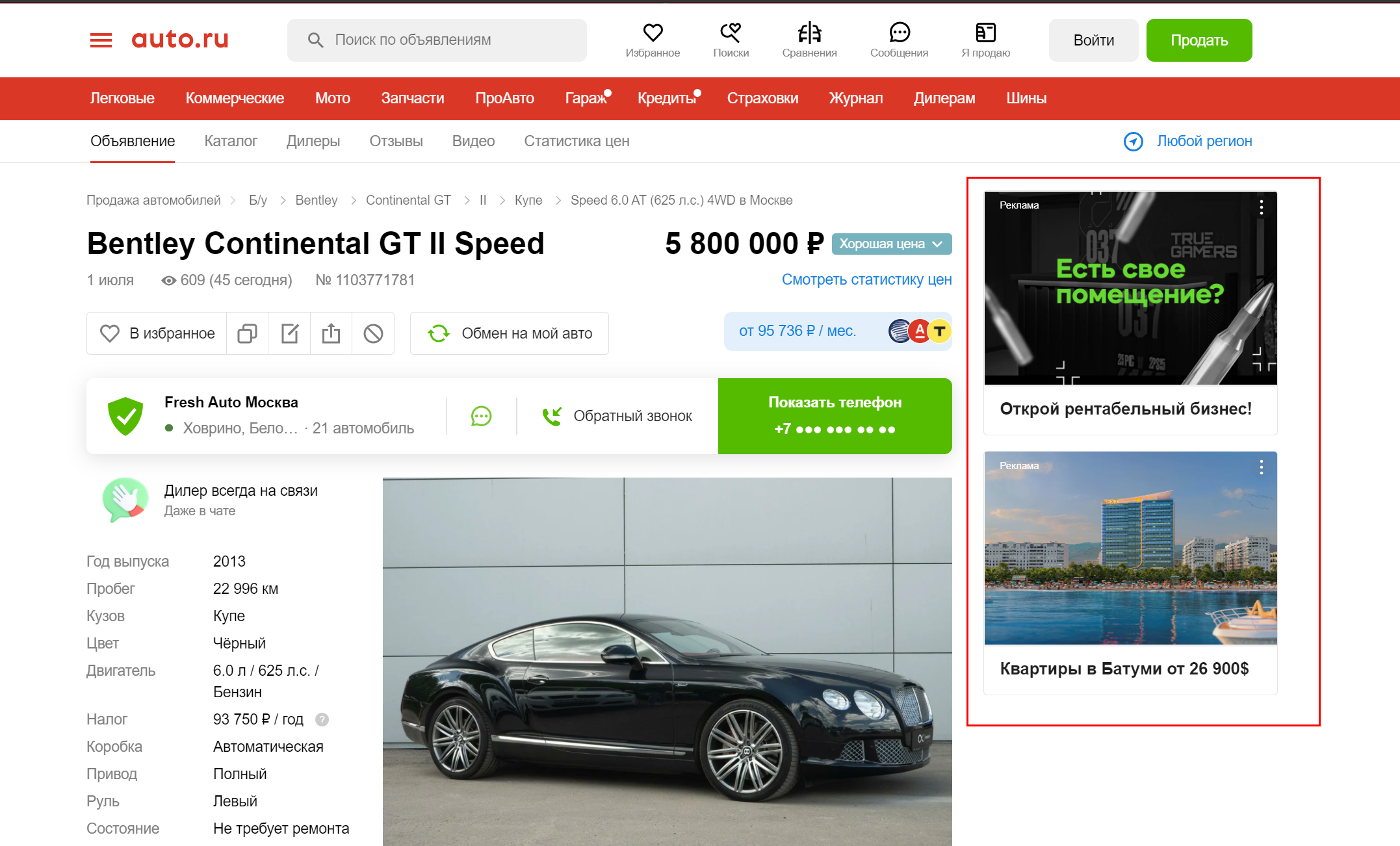Switch to Статистика цен tab

(577, 141)
